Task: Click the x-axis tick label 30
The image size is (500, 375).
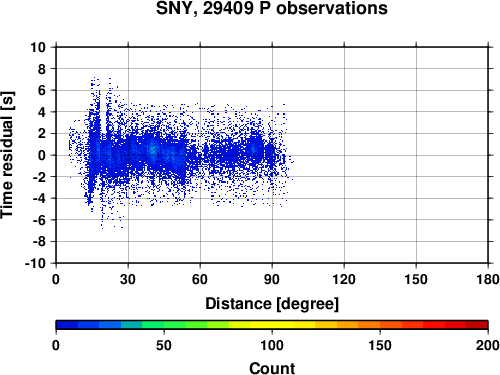Action: (x=128, y=279)
